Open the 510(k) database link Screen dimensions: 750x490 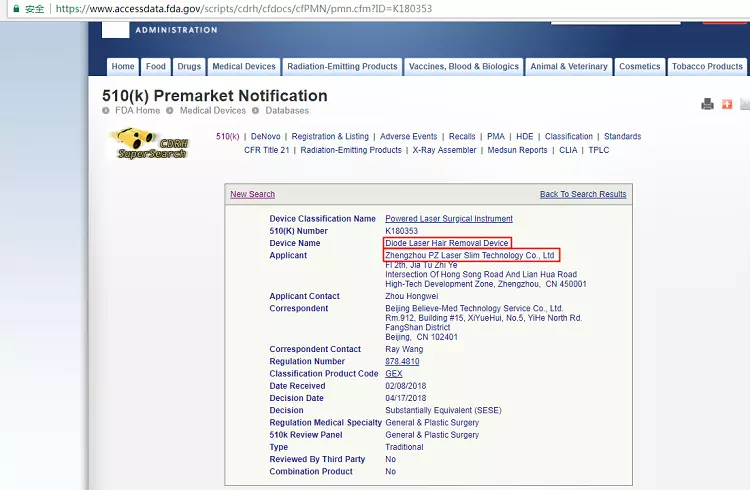click(228, 136)
